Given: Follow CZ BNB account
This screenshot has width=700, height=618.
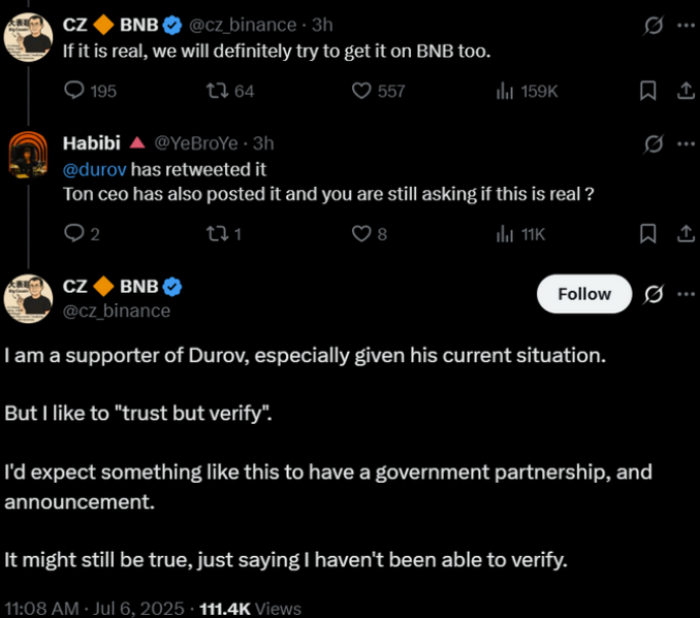Looking at the screenshot, I should click(584, 294).
